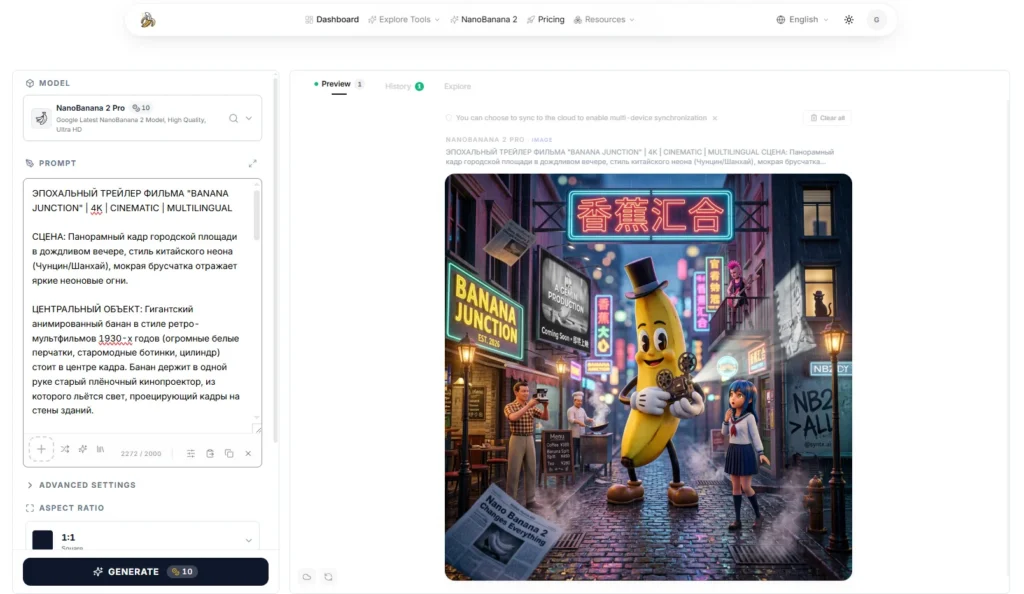Screen dimensions: 1024x594
Task: Click the prompt settings sliders icon
Action: (x=191, y=453)
